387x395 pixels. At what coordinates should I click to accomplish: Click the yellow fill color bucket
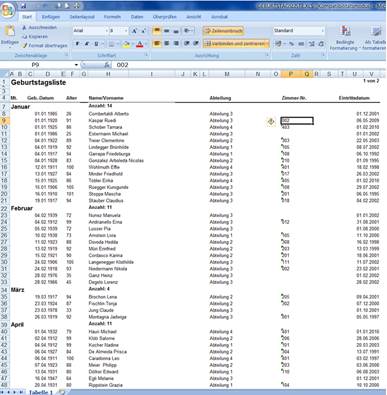pos(126,44)
